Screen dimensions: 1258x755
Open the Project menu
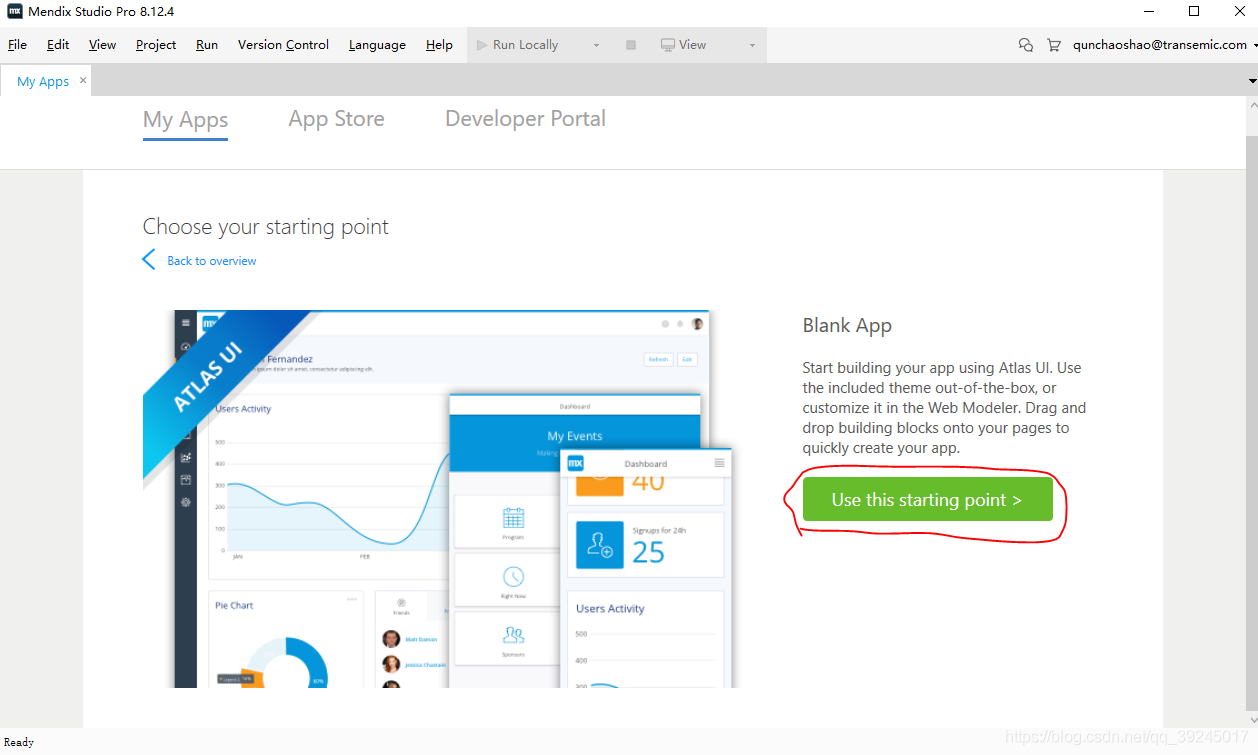[x=156, y=45]
